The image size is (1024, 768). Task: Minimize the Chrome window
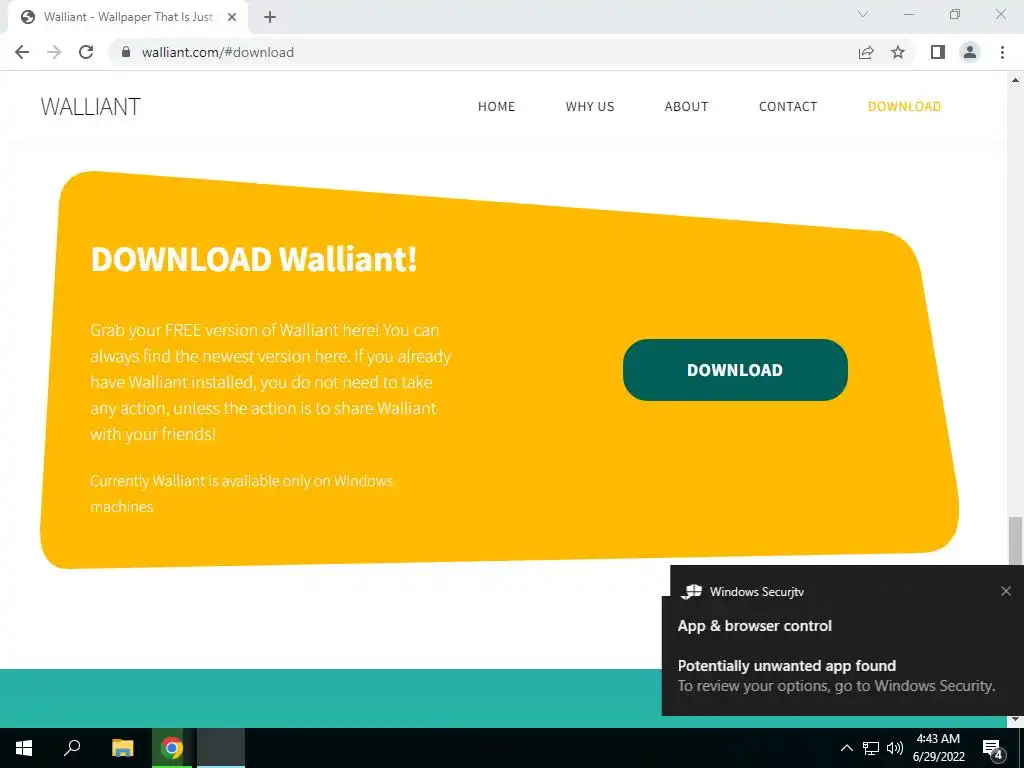coord(909,14)
